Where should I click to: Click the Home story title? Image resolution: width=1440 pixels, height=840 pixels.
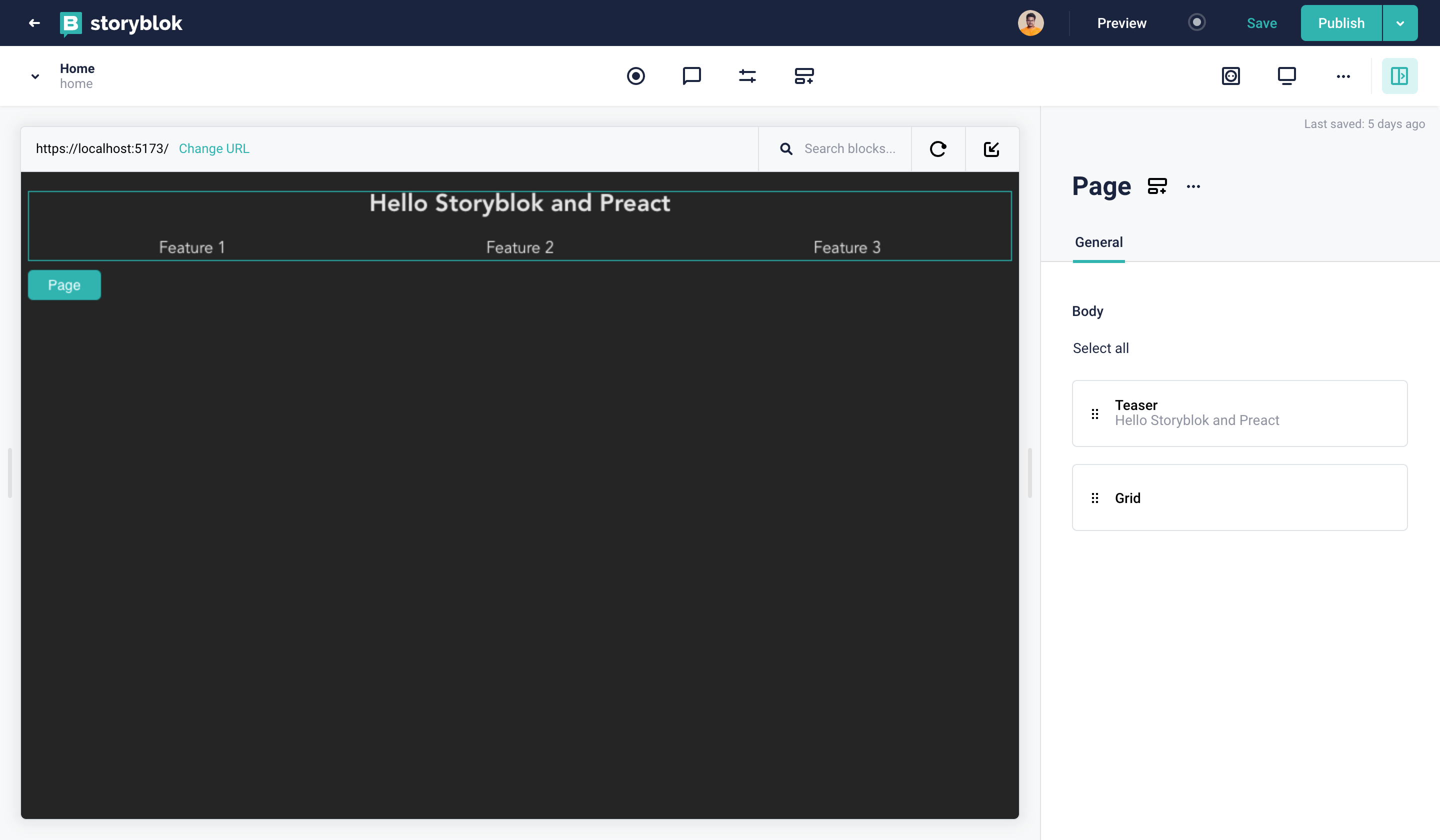tap(77, 68)
